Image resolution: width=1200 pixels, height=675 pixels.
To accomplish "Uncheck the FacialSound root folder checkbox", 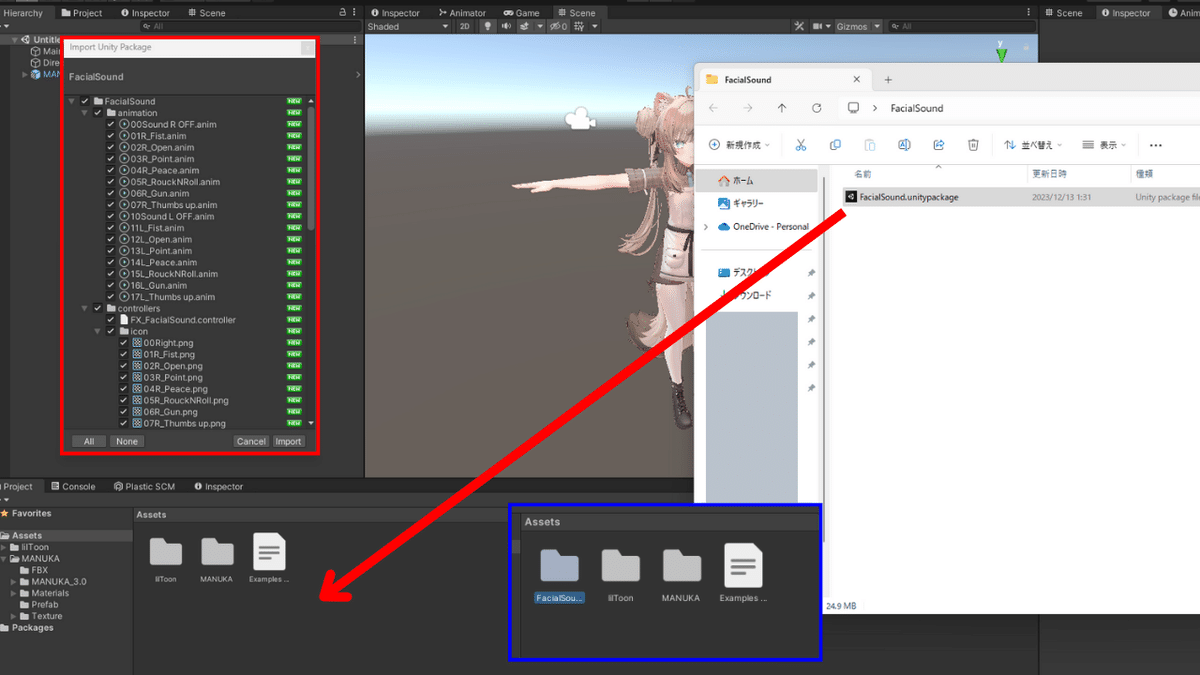I will 84,101.
